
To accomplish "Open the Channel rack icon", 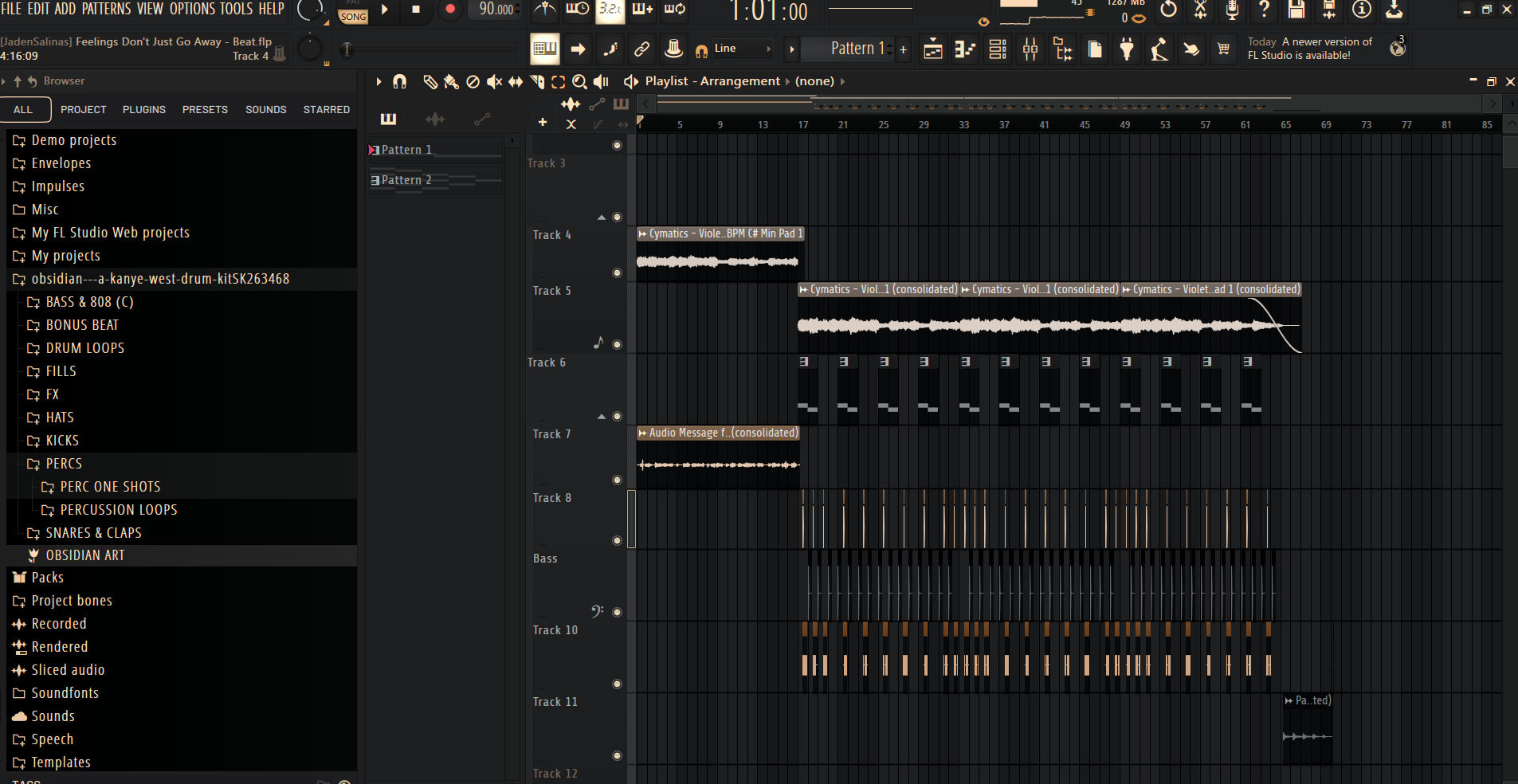I will (998, 49).
